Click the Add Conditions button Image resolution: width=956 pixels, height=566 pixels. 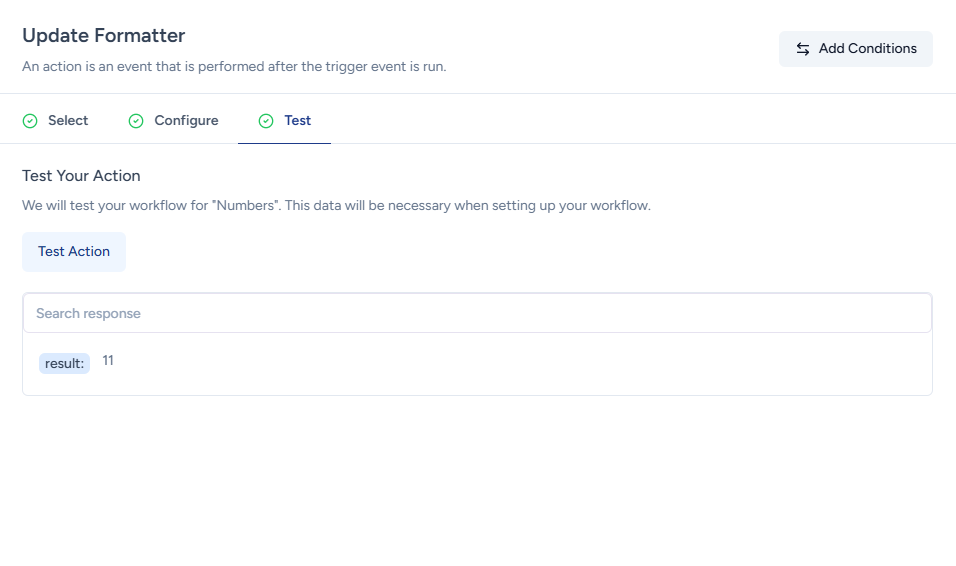point(855,49)
